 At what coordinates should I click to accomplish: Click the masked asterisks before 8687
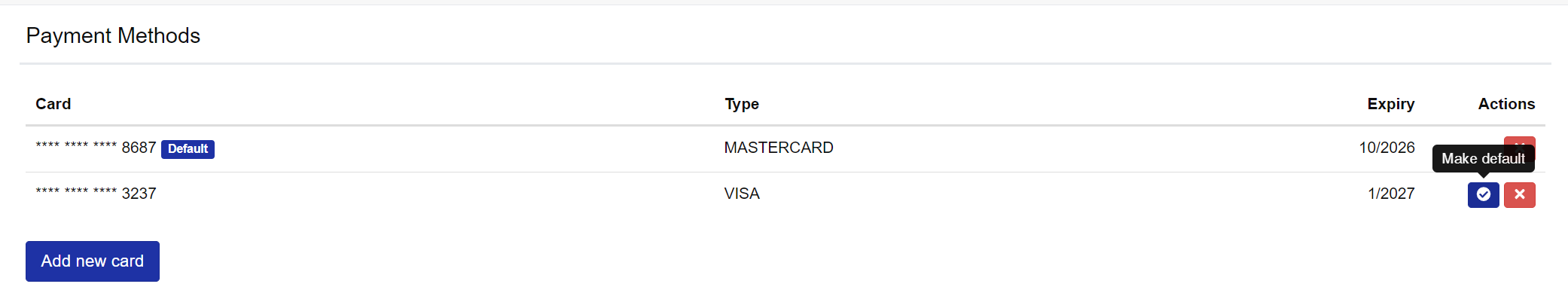(76, 145)
